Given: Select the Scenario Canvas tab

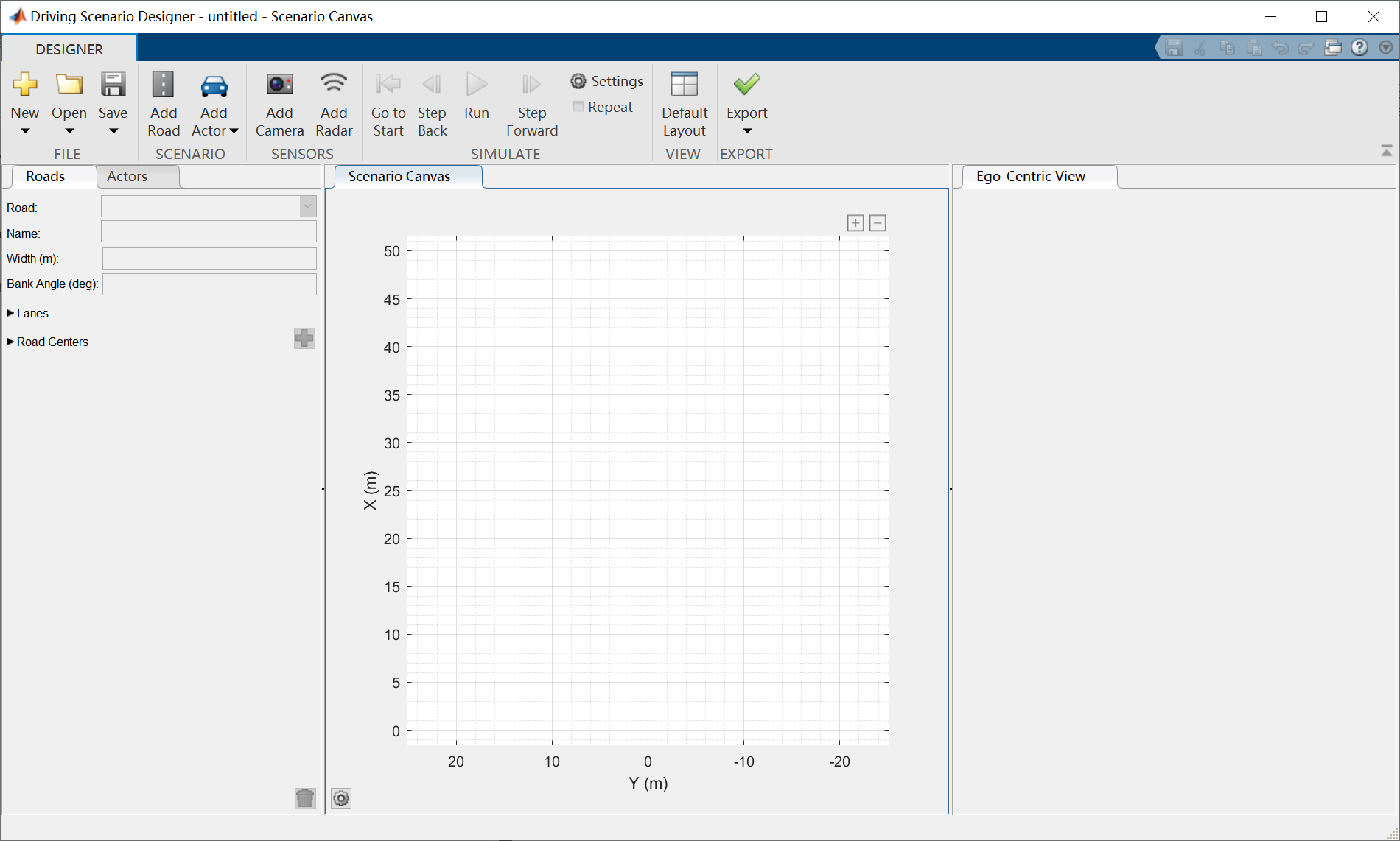Looking at the screenshot, I should 399,176.
